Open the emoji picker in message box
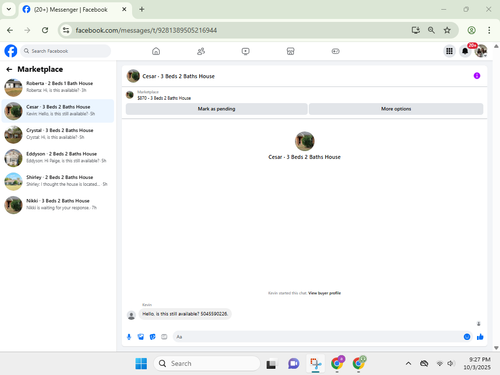500x375 pixels. pos(467,337)
